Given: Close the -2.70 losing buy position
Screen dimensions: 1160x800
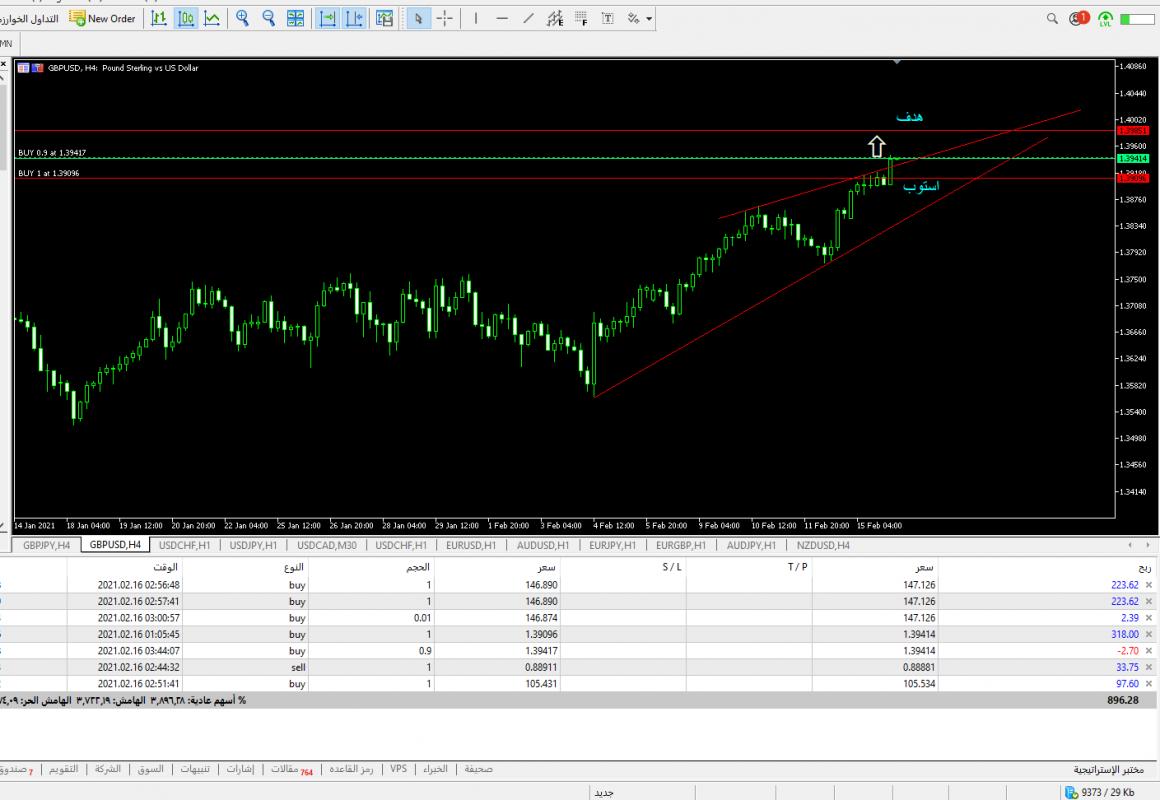Looking at the screenshot, I should [x=1148, y=651].
